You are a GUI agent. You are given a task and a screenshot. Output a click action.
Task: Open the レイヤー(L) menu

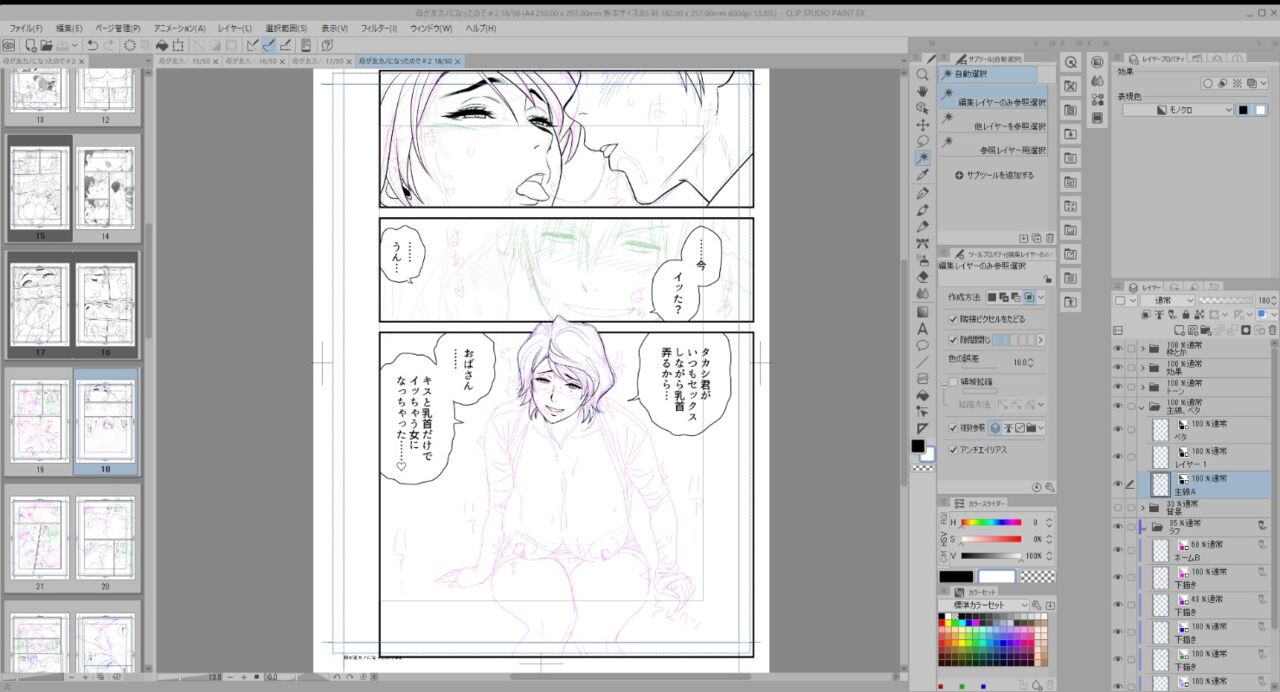click(234, 28)
